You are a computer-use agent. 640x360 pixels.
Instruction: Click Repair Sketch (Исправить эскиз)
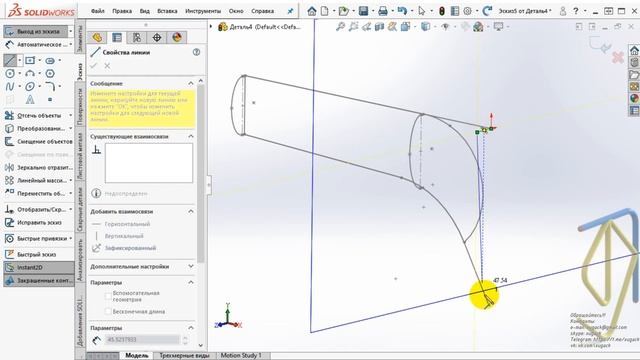point(33,222)
